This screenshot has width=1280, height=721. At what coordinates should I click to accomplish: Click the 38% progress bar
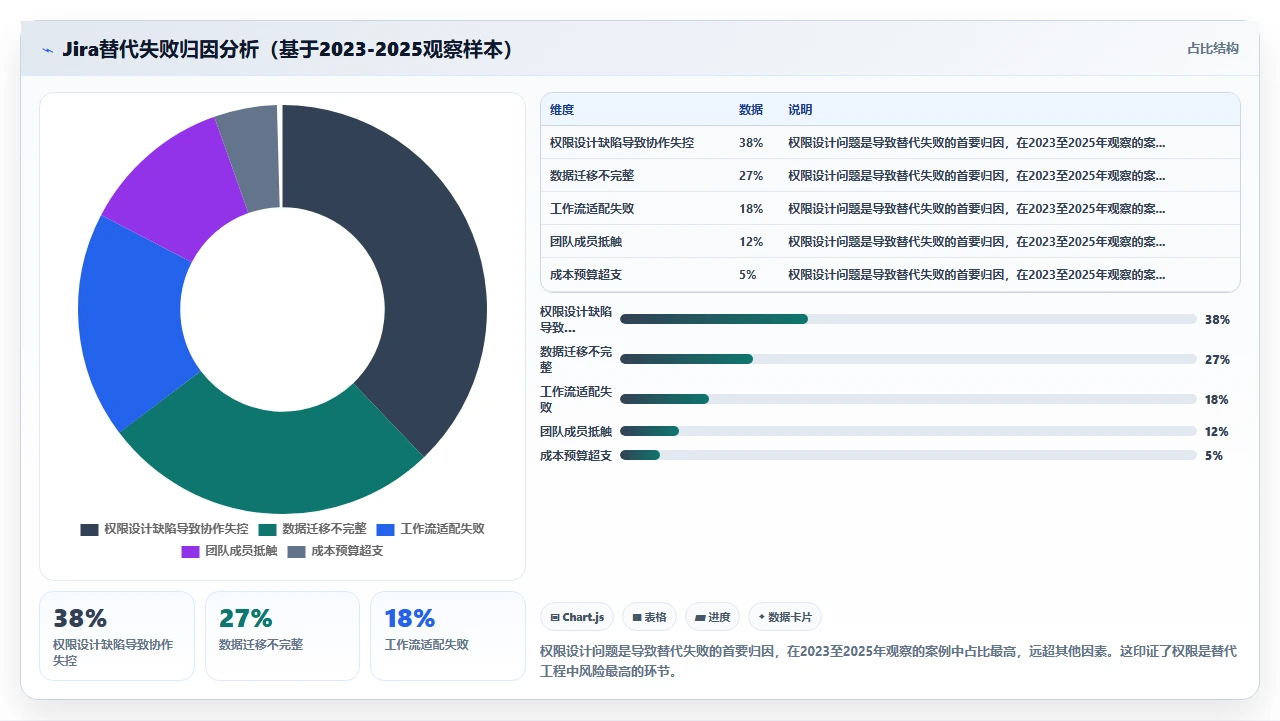click(x=908, y=319)
